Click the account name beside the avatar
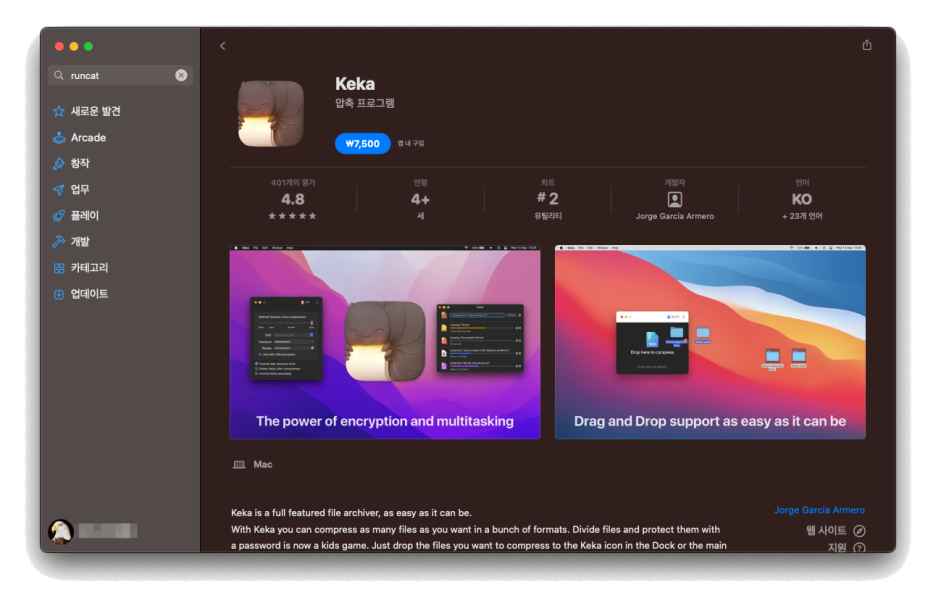Image resolution: width=936 pixels, height=606 pixels. (108, 531)
